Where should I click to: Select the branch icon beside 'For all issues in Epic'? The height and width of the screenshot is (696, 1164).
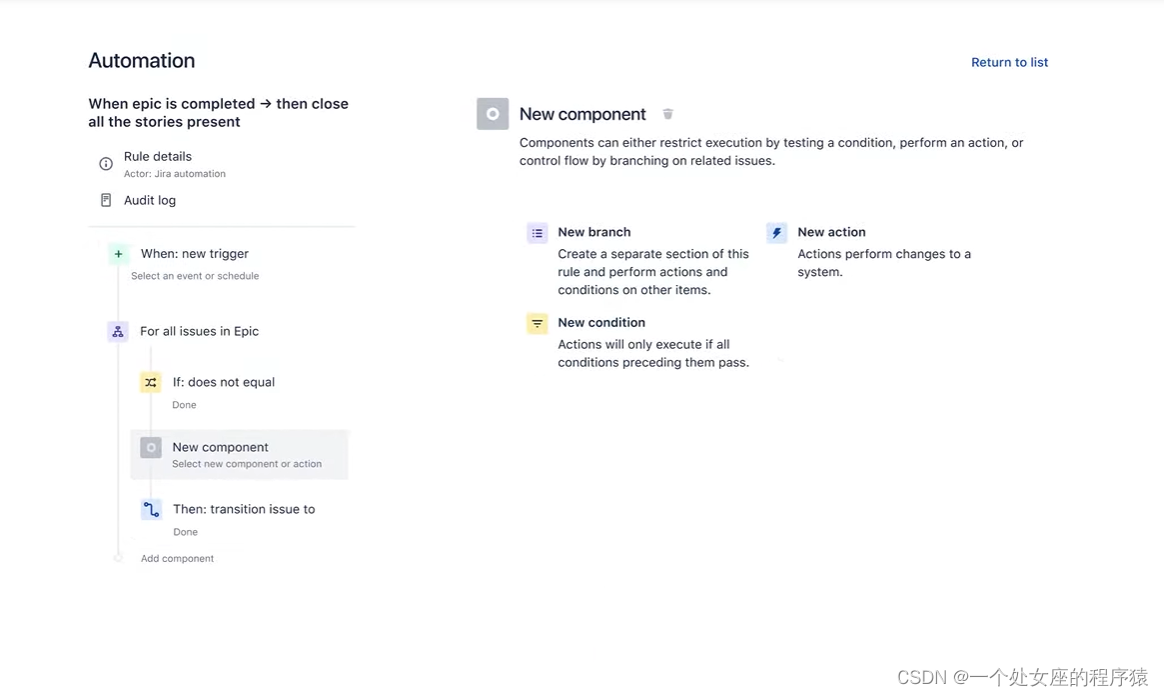point(118,331)
